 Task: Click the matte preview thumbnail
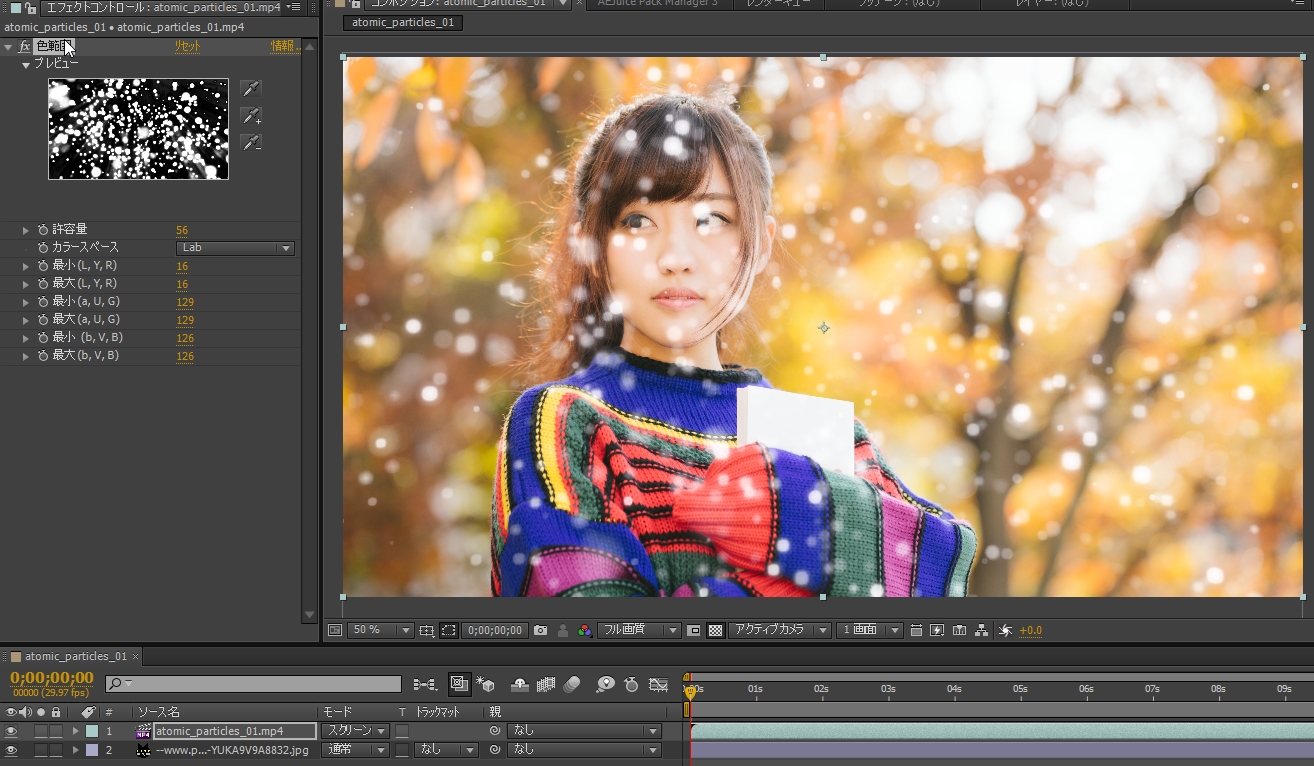point(138,129)
